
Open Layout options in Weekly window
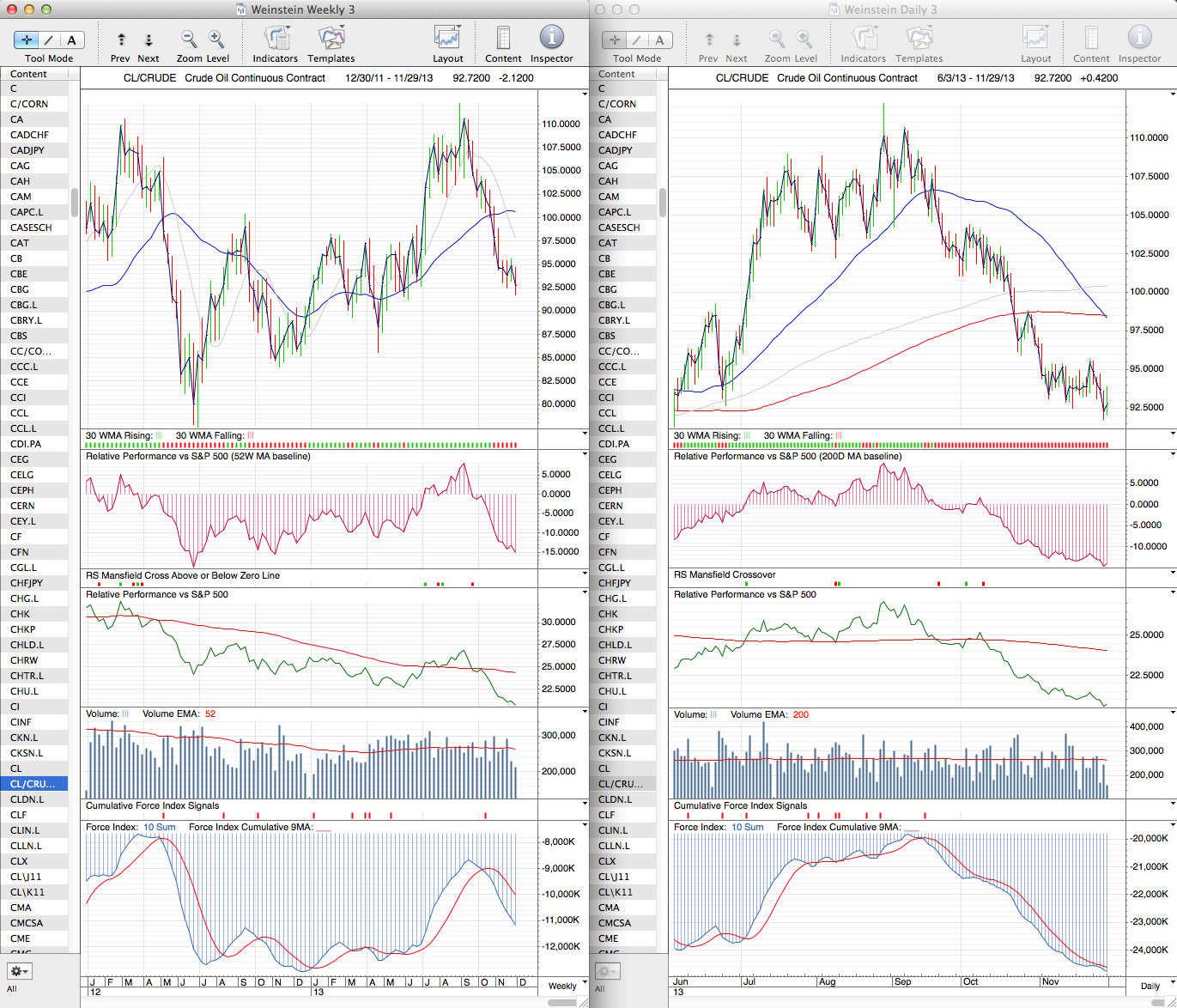(x=447, y=39)
